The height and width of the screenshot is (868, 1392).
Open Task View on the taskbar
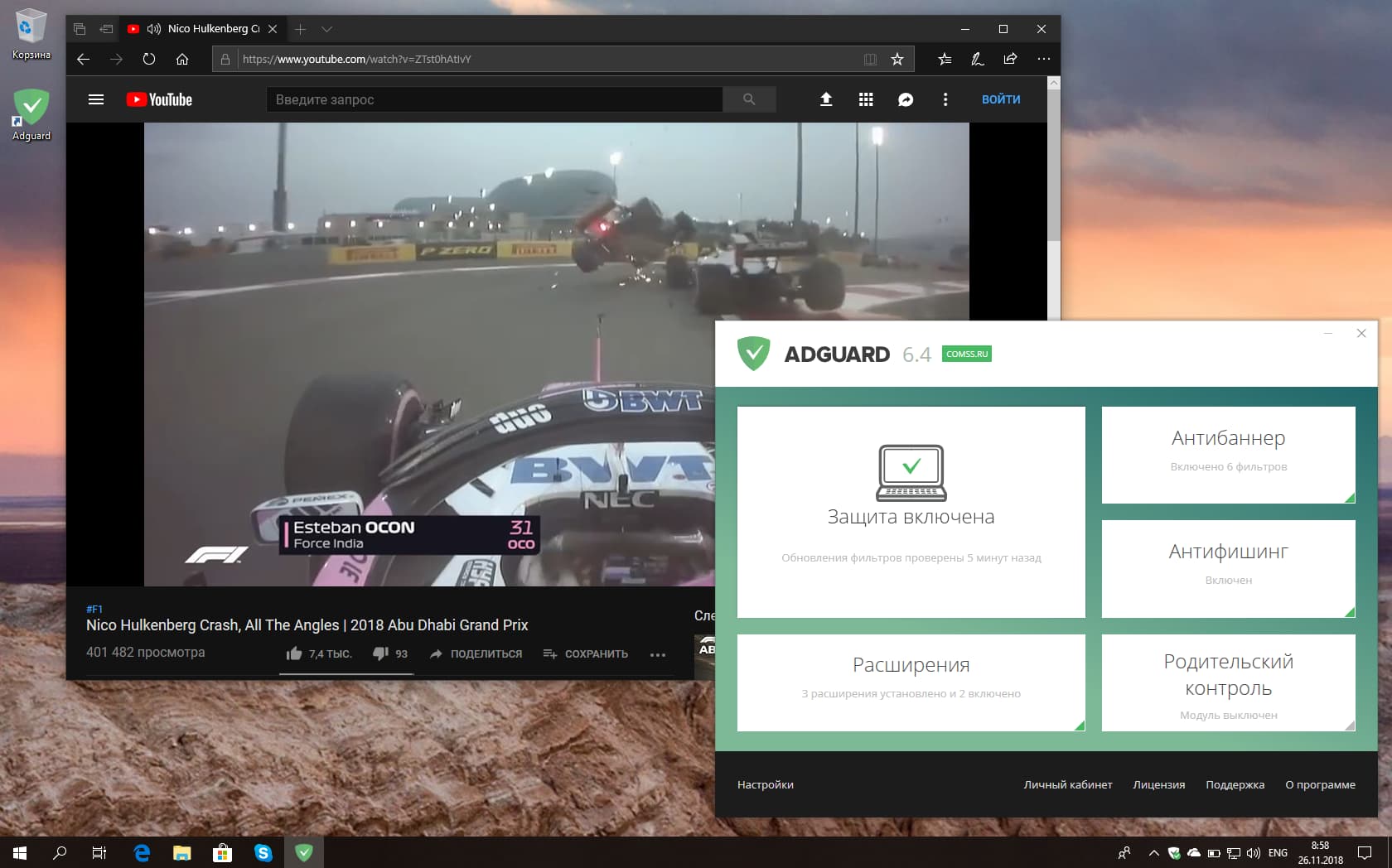[99, 852]
